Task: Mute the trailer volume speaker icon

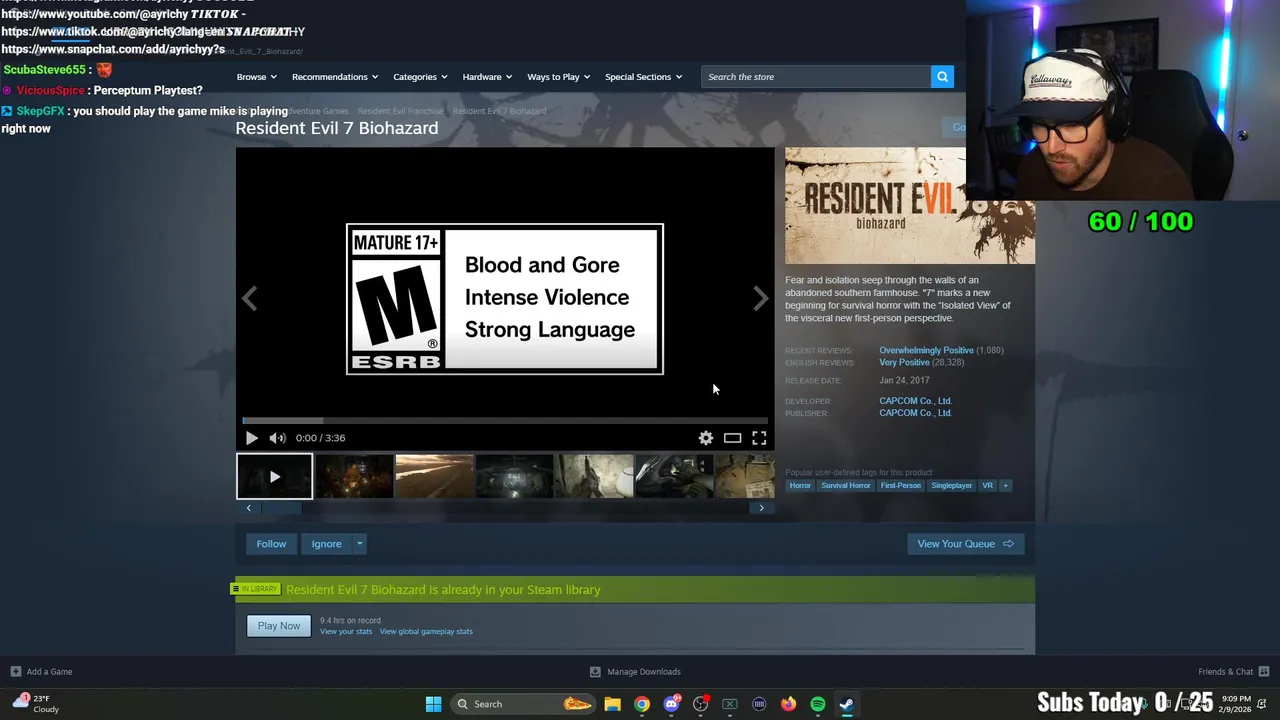Action: [x=277, y=438]
